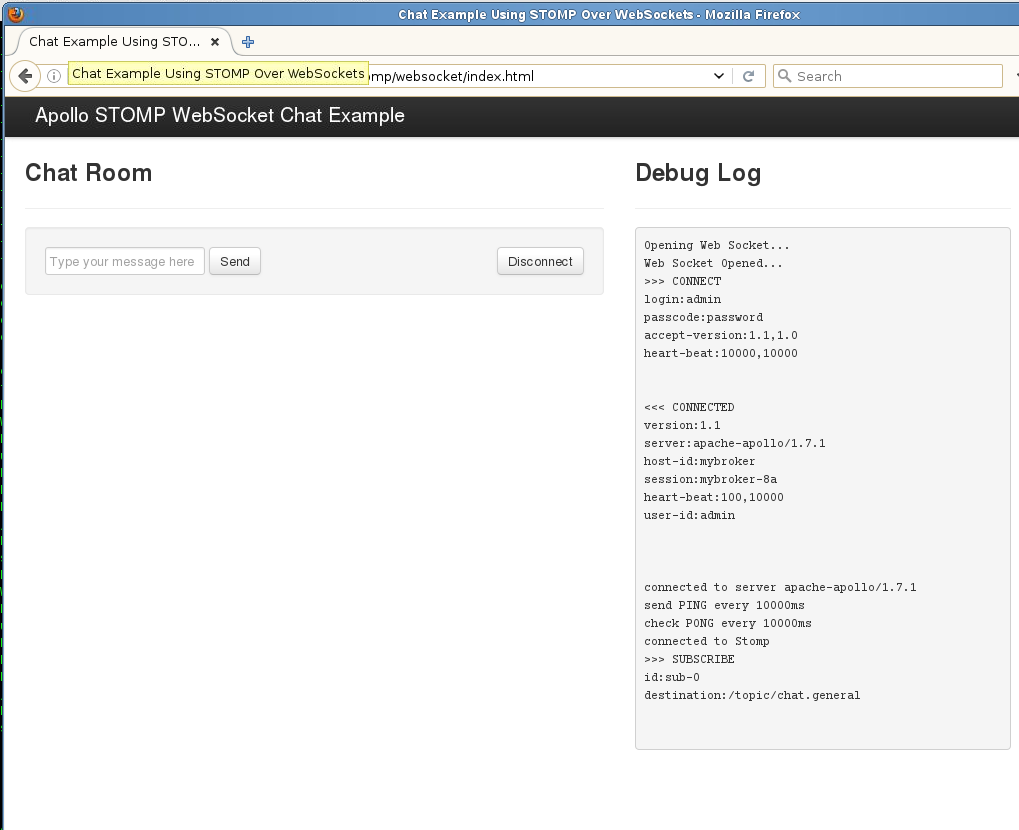Click the '<<< CONNECTED' log line
Image resolution: width=1019 pixels, height=830 pixels.
coord(689,407)
